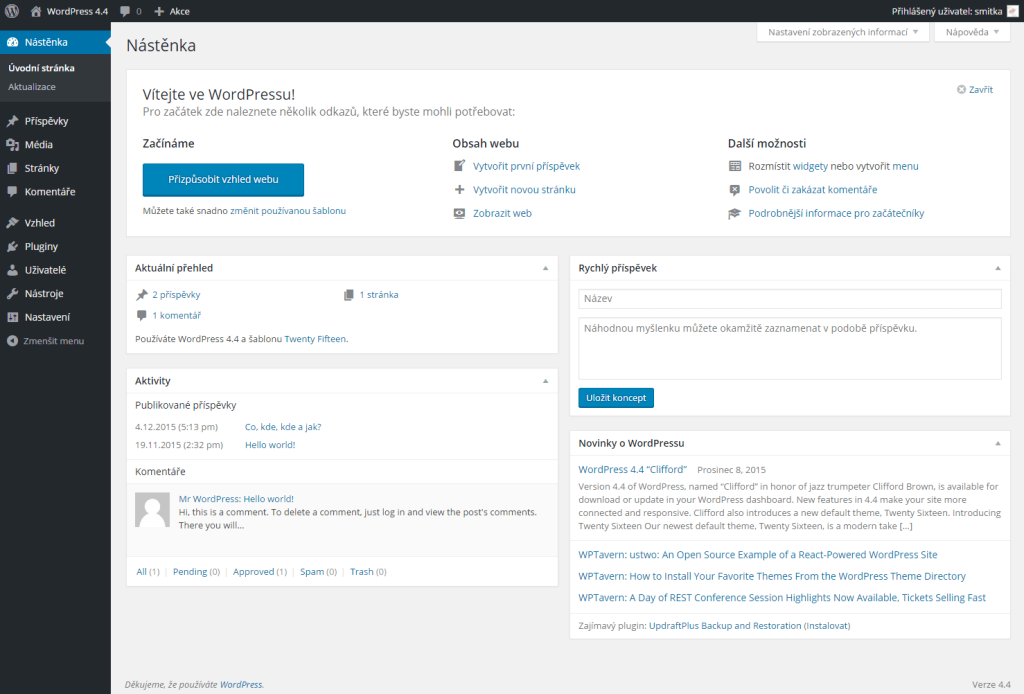1024x694 pixels.
Task: Click Uložit koncept button
Action: 616,398
